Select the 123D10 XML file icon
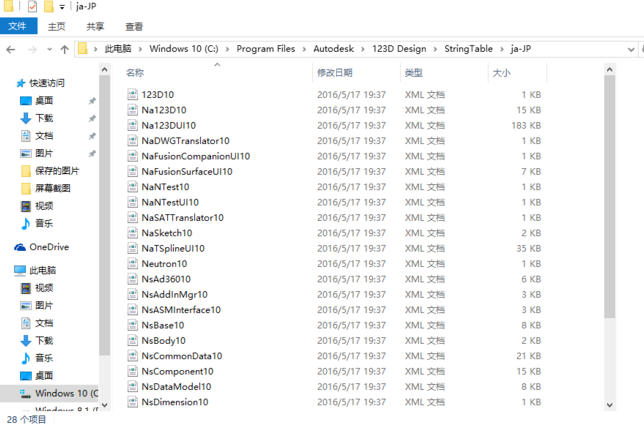 [x=132, y=94]
